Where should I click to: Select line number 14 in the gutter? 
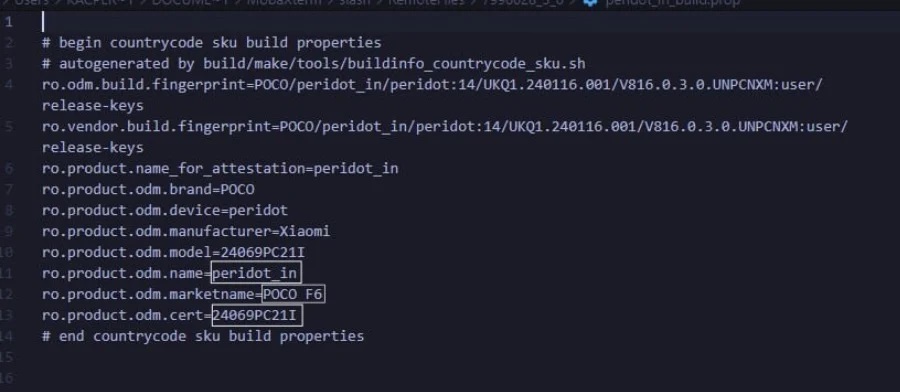(8, 336)
